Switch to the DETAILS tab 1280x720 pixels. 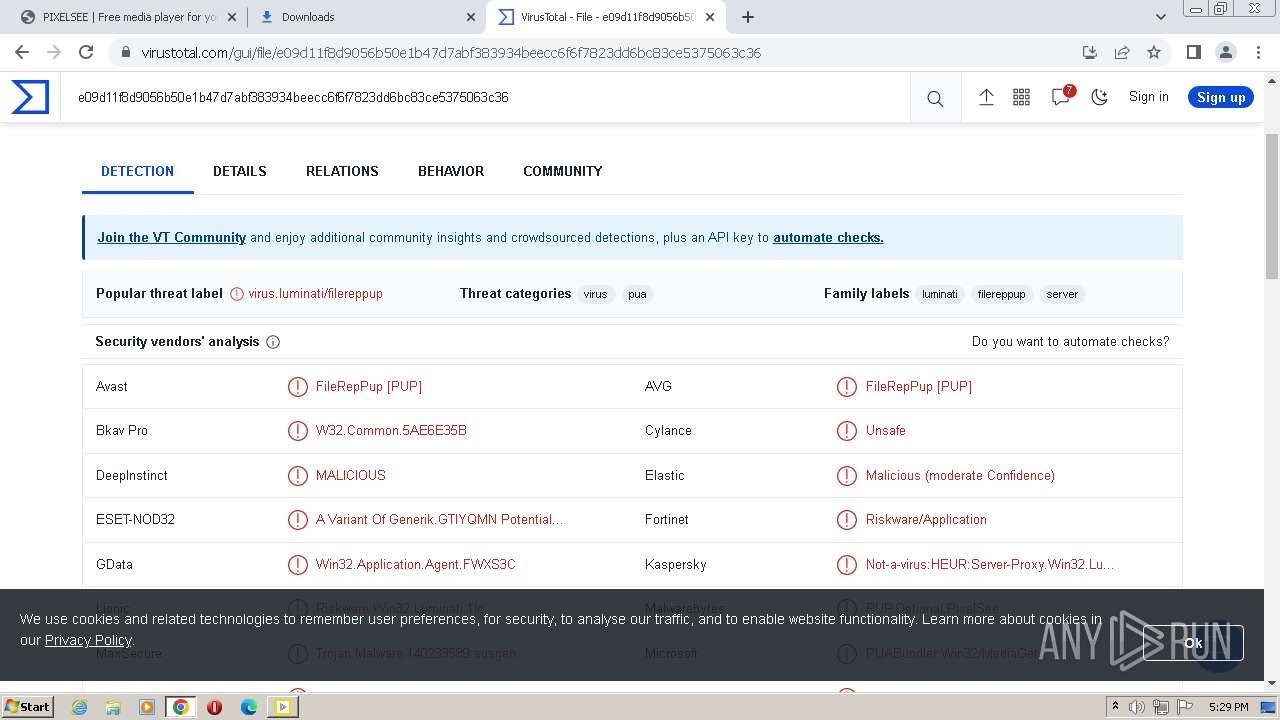(240, 171)
